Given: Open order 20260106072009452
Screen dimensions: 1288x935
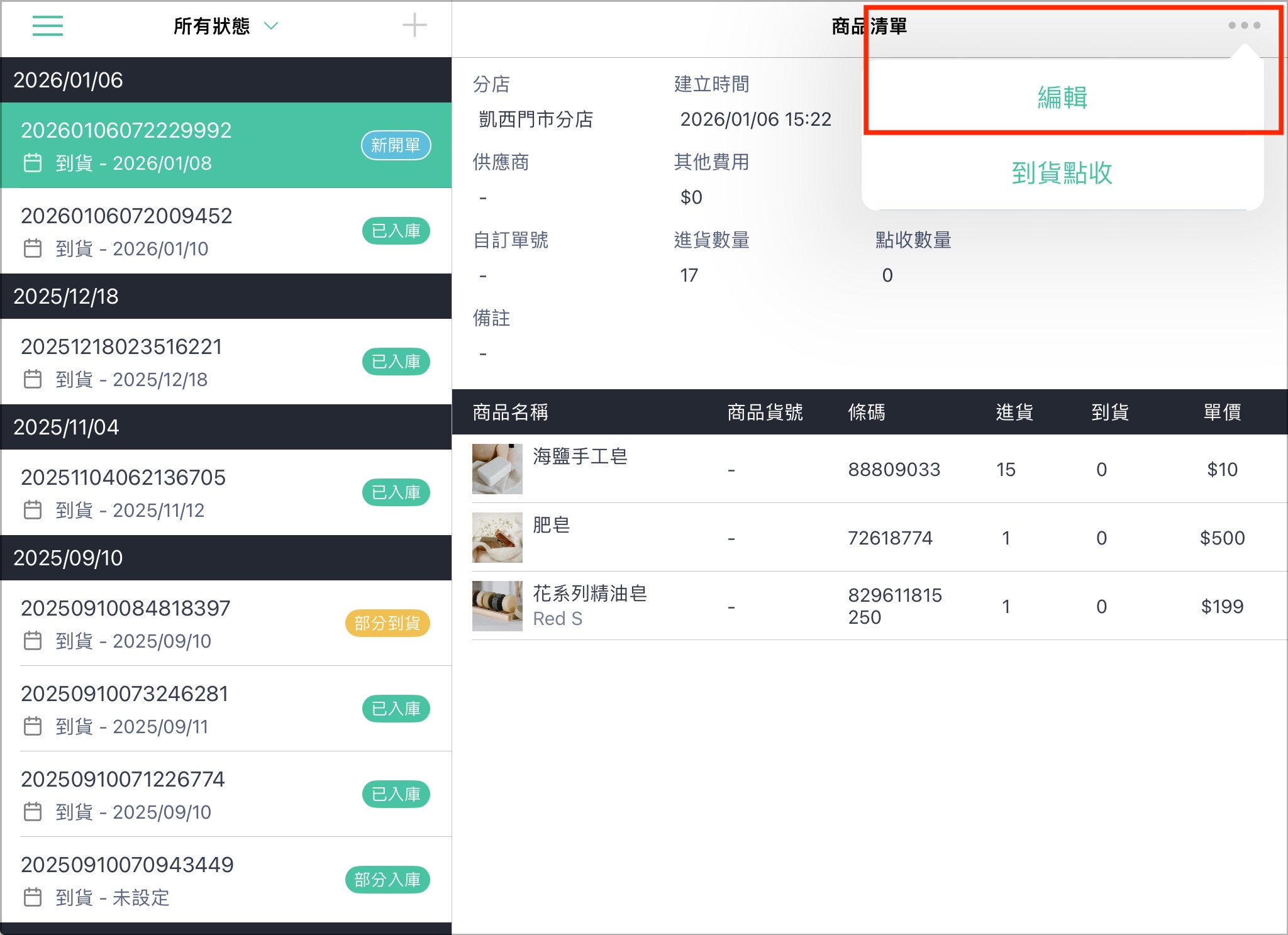Looking at the screenshot, I should coord(226,231).
